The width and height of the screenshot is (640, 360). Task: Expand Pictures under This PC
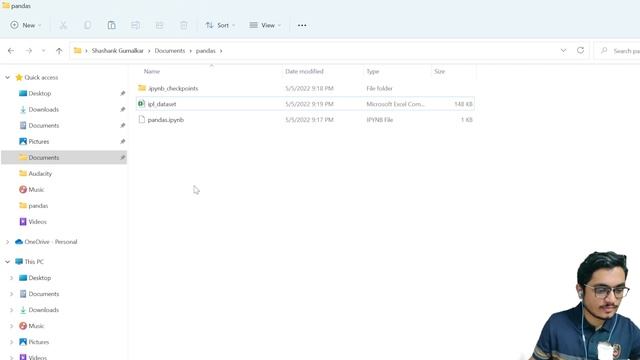tap(11, 342)
